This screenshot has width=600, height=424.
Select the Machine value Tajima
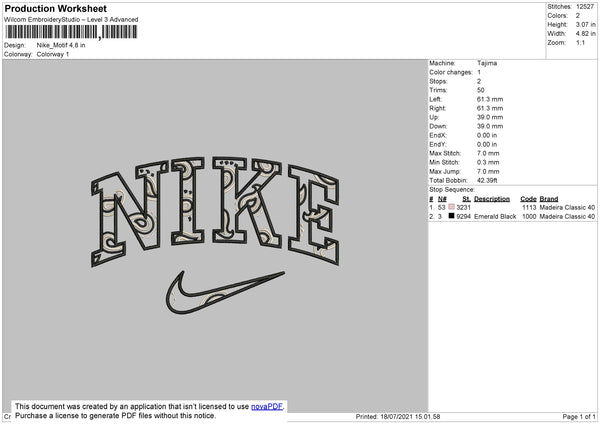click(x=487, y=63)
